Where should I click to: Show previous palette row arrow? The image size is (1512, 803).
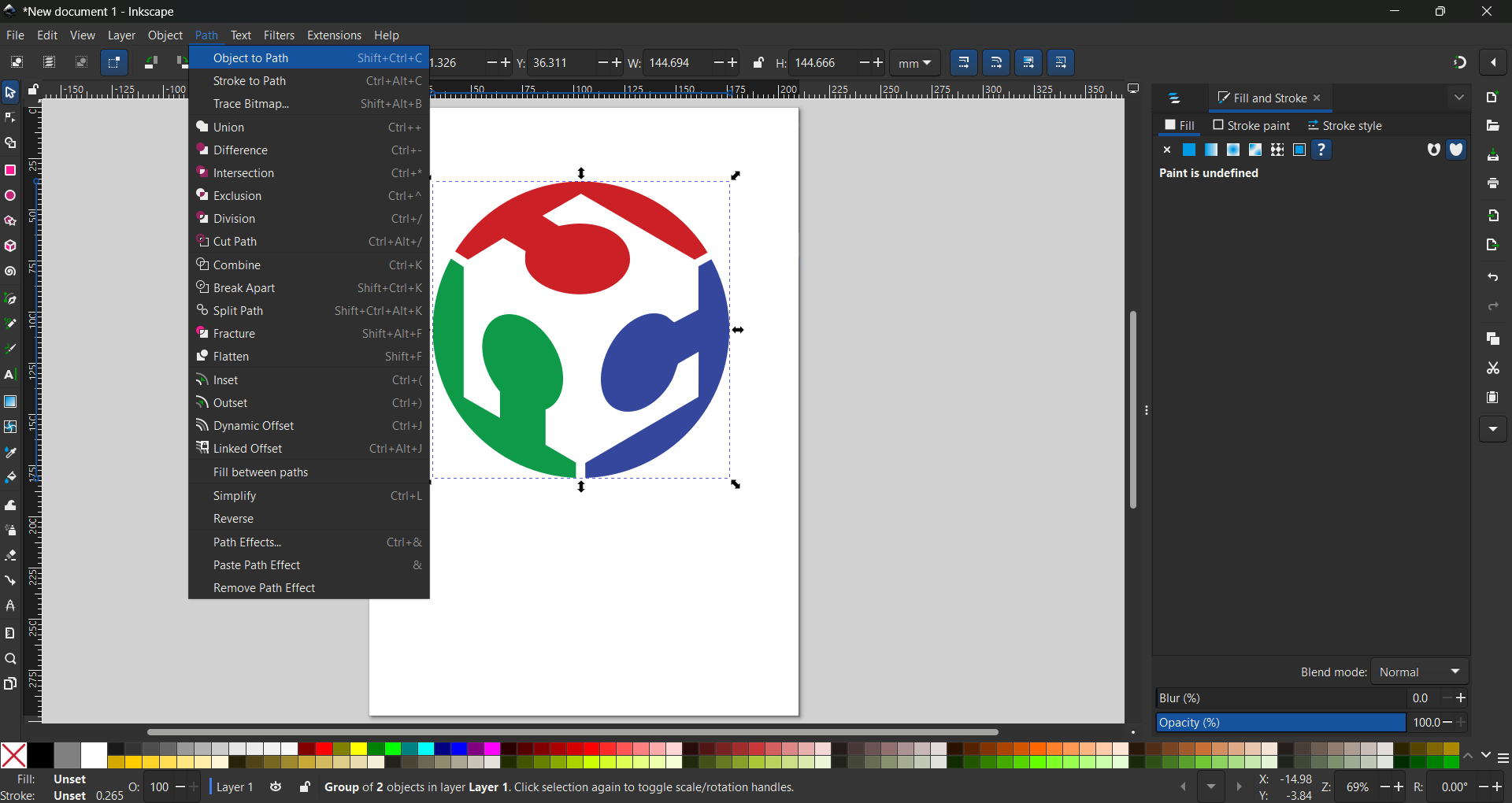pyautogui.click(x=1468, y=756)
